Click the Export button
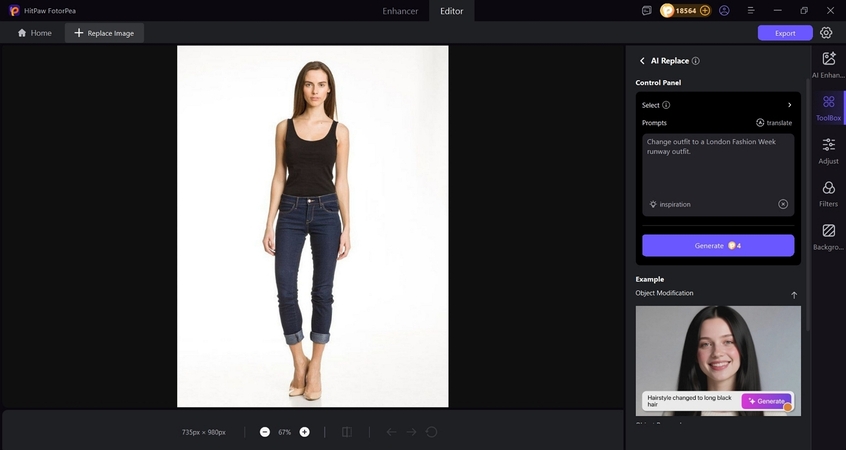This screenshot has width=846, height=450. 785,33
